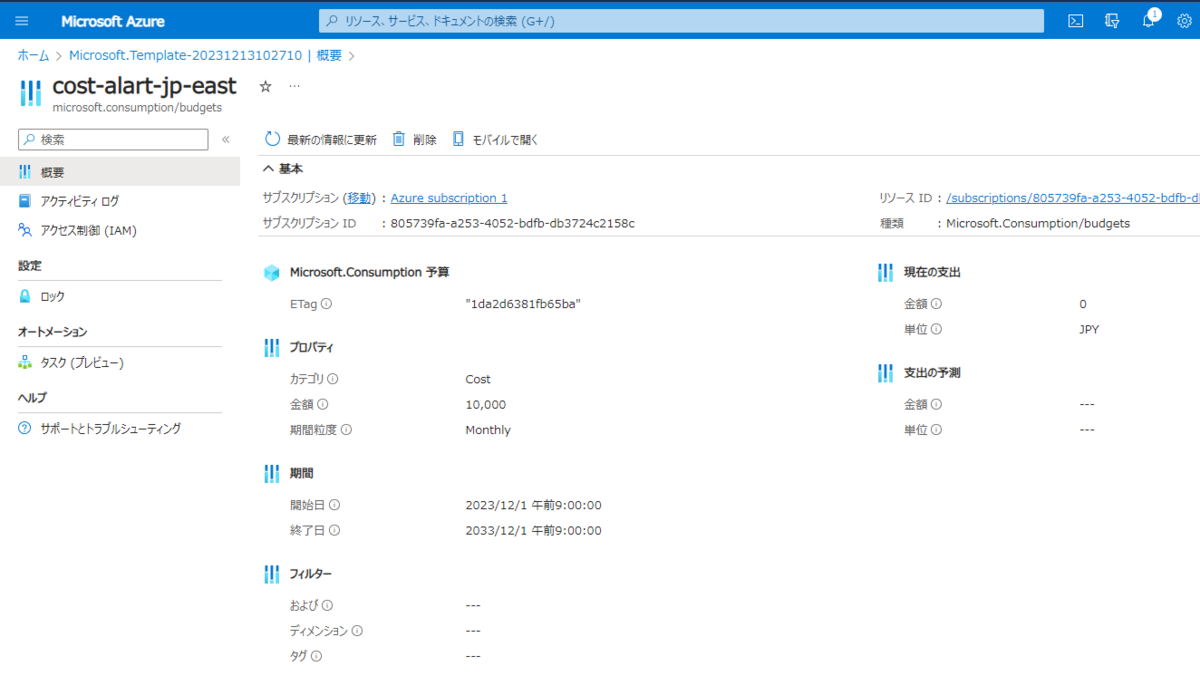Open Cloud Shell from the top bar
The image size is (1200, 695).
1076,21
